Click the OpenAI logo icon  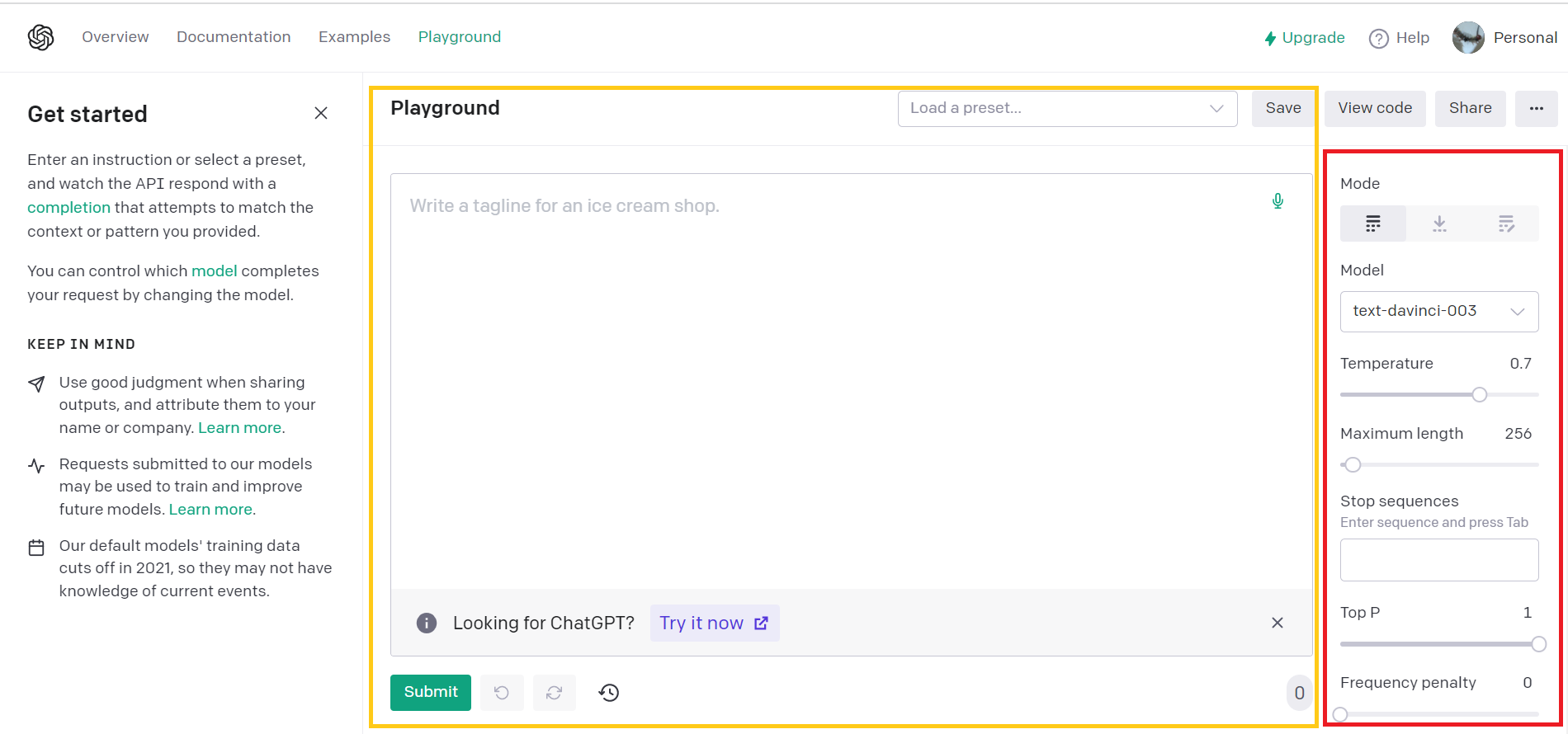[40, 37]
